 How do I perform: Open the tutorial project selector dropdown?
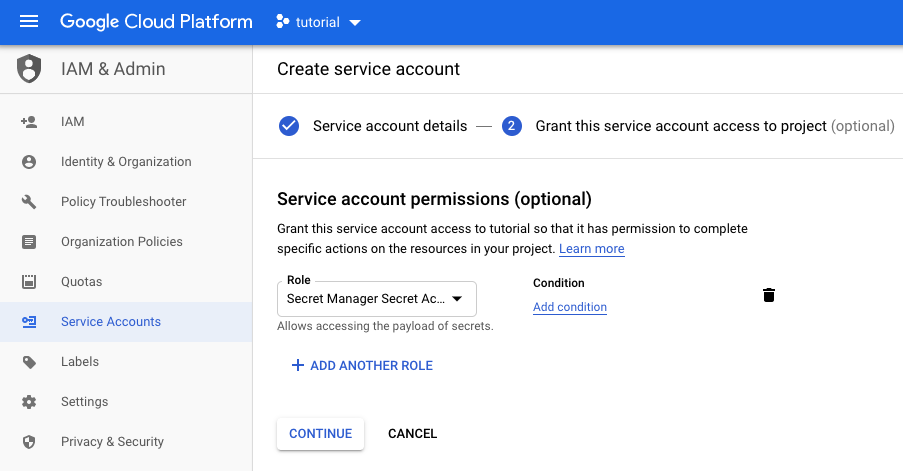click(x=318, y=22)
